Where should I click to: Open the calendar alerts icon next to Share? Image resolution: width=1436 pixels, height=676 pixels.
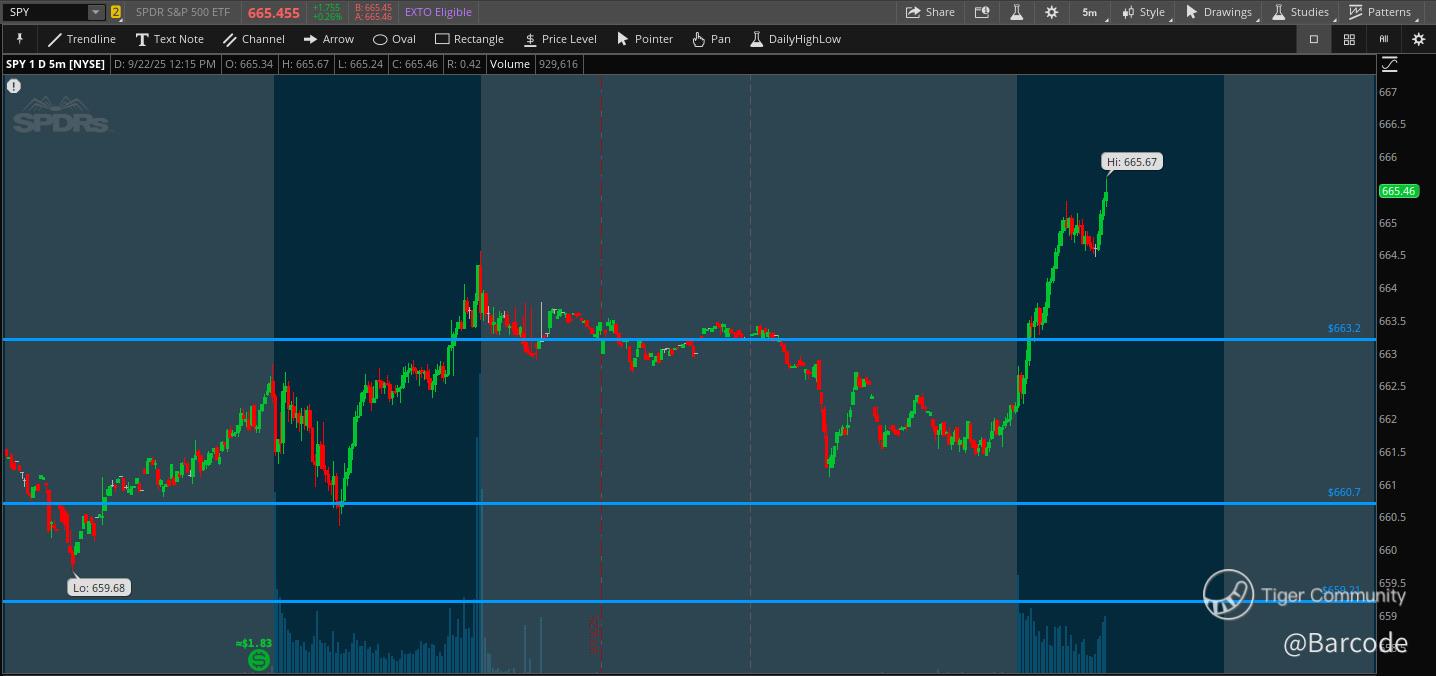point(982,12)
